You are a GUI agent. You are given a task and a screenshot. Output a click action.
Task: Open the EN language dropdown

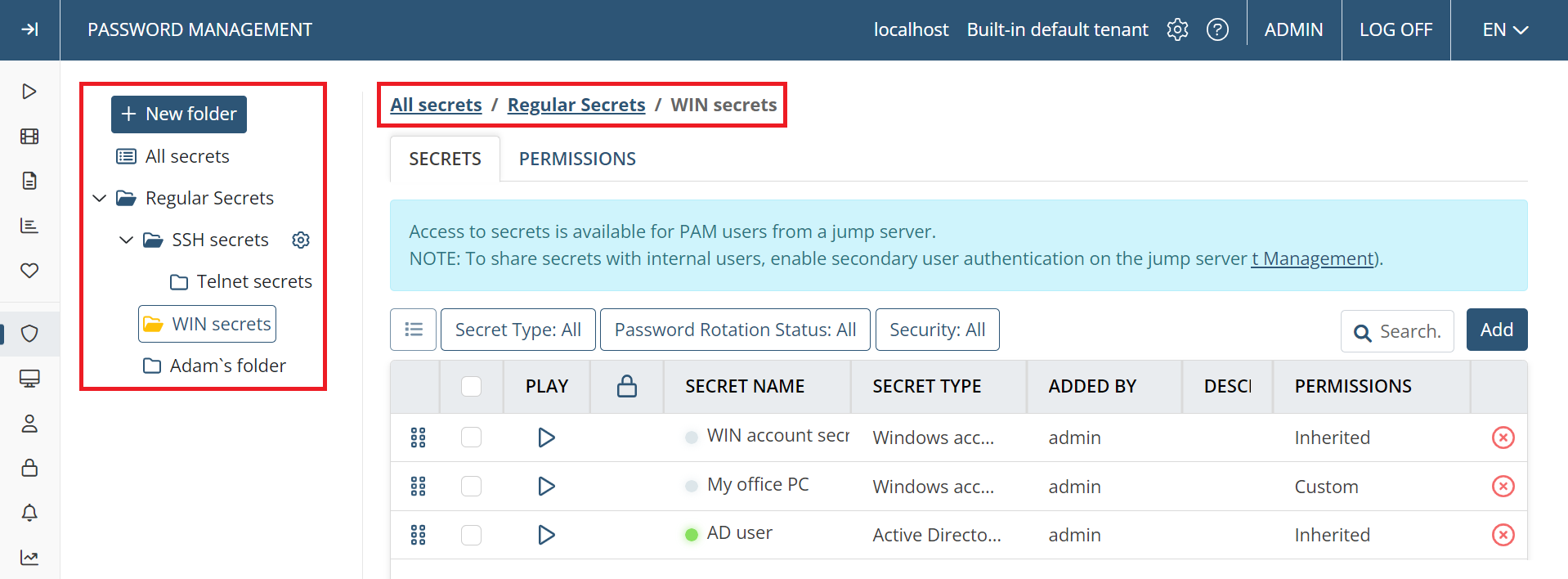point(1504,29)
